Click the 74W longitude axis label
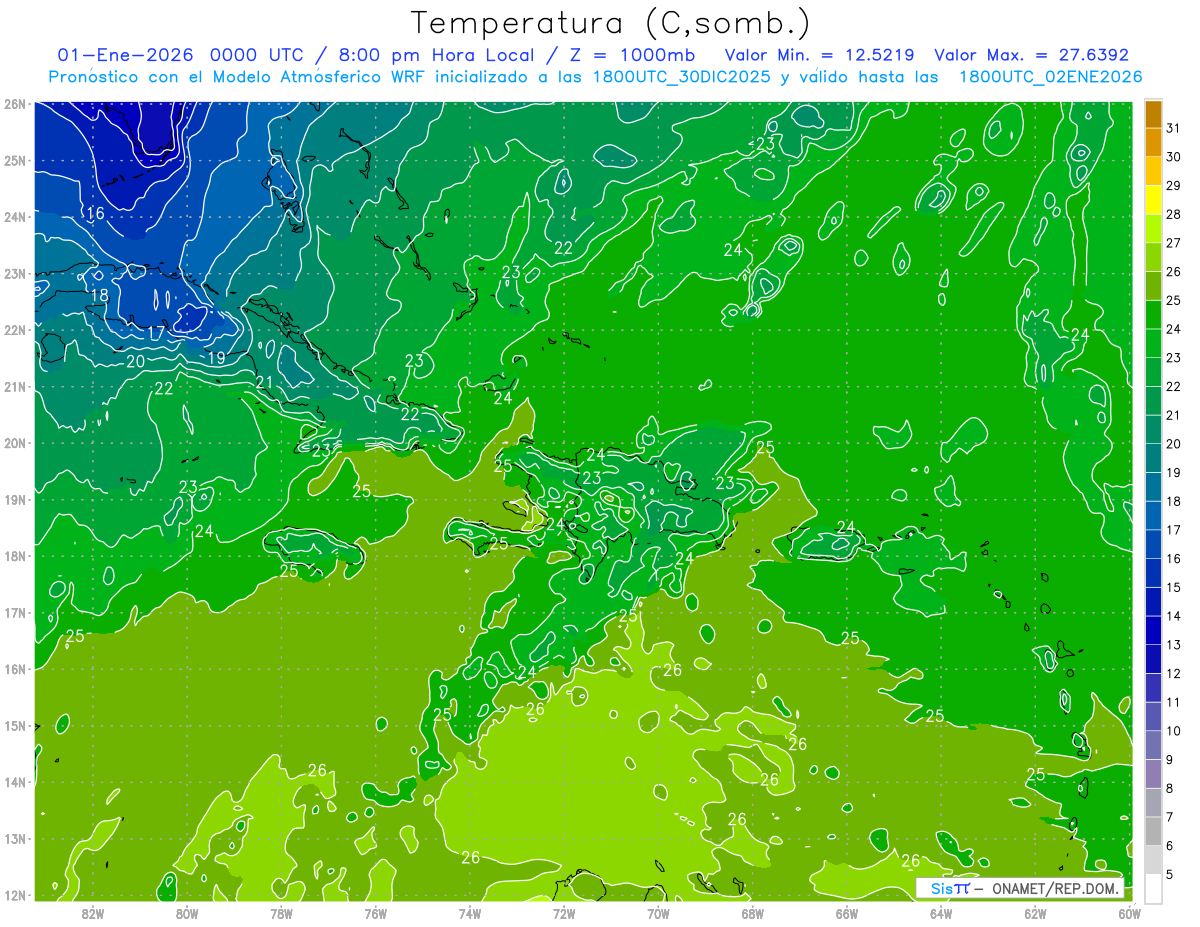 (470, 912)
